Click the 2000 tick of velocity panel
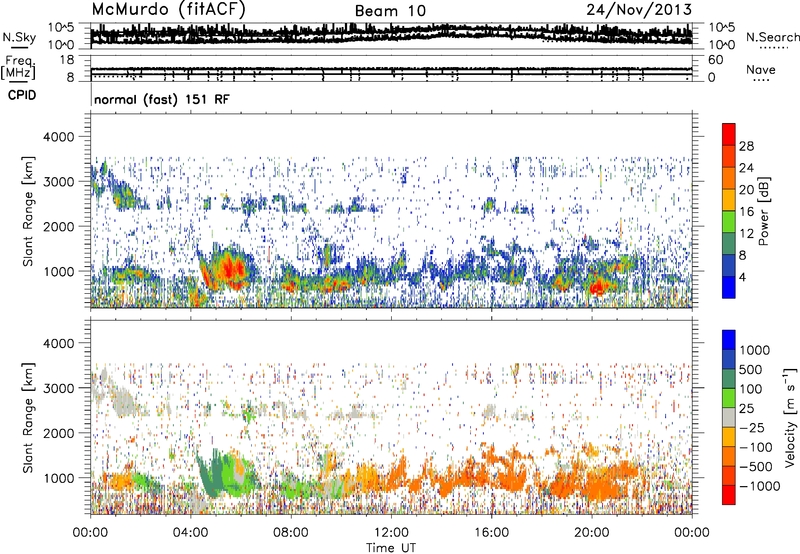 pos(61,433)
